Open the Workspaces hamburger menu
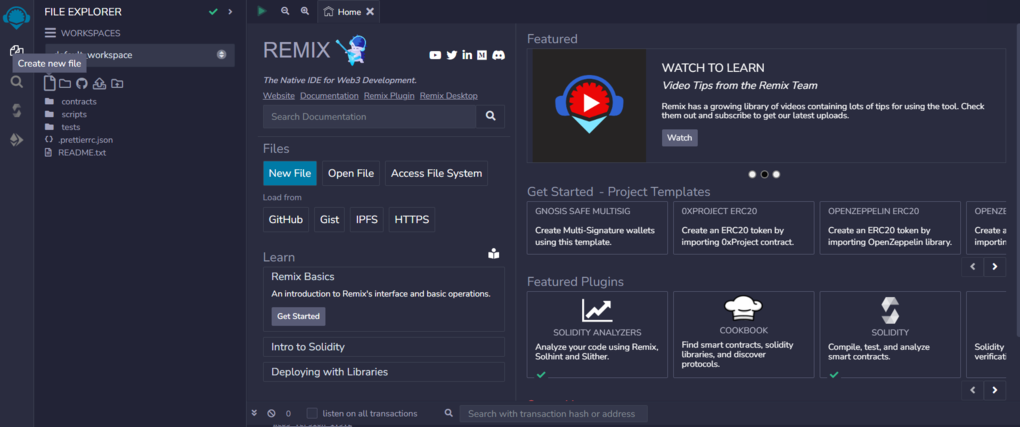 pyautogui.click(x=50, y=33)
